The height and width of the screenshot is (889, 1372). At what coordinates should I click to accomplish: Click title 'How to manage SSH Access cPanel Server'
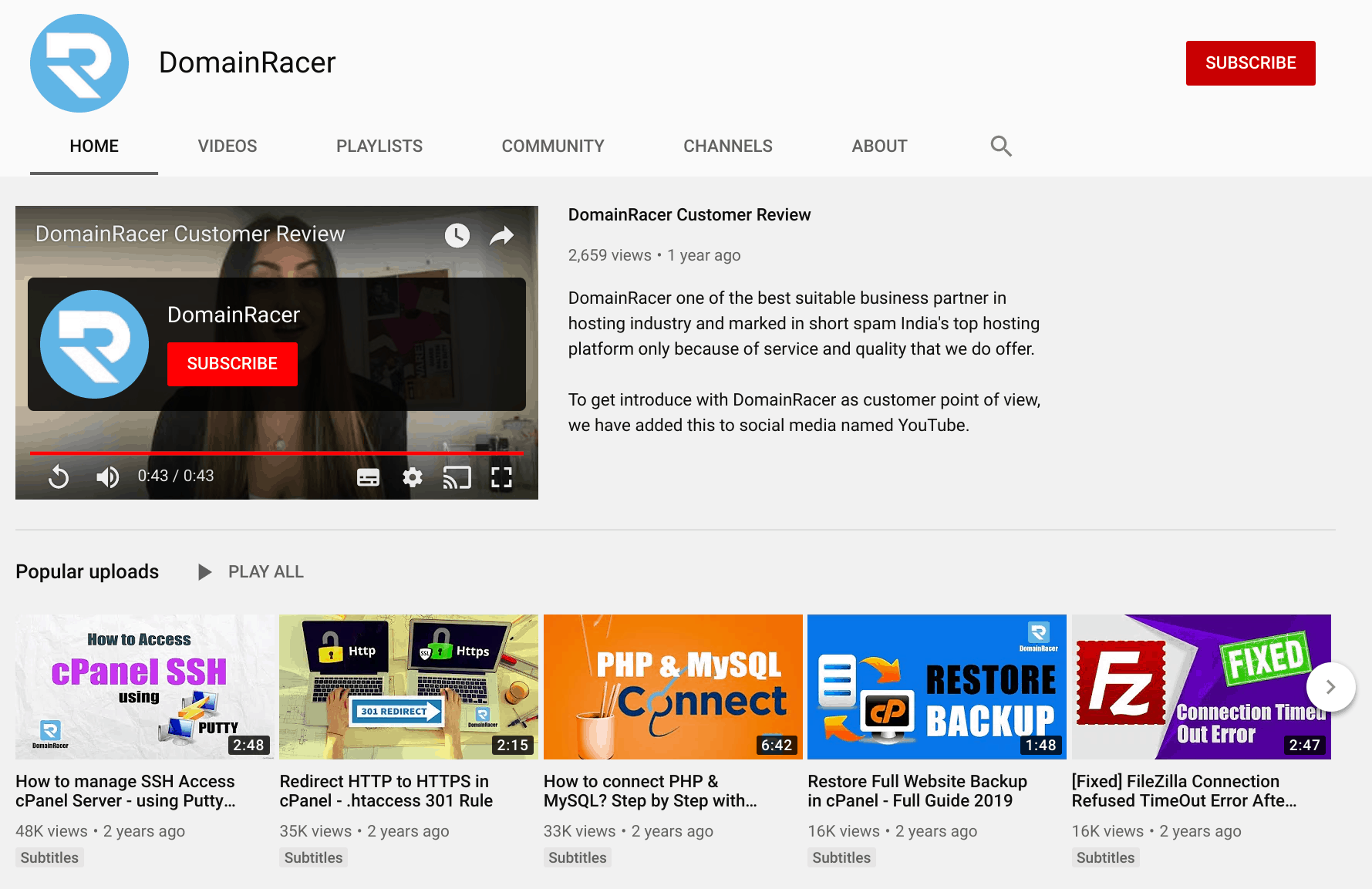126,791
